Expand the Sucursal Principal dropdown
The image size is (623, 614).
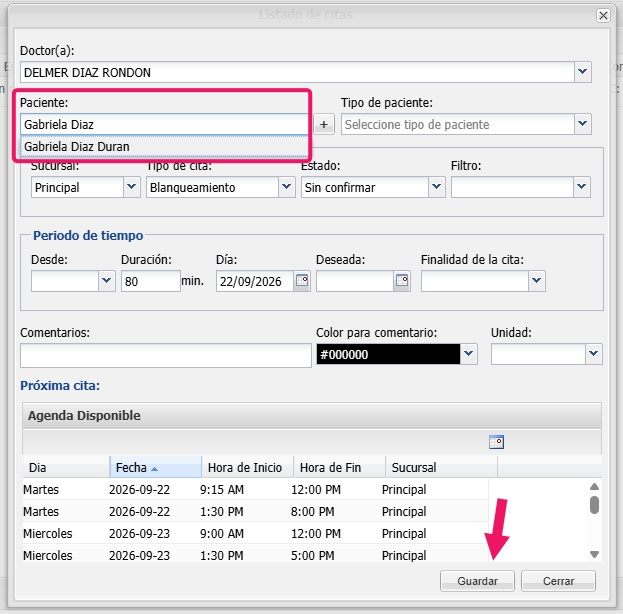tap(132, 187)
